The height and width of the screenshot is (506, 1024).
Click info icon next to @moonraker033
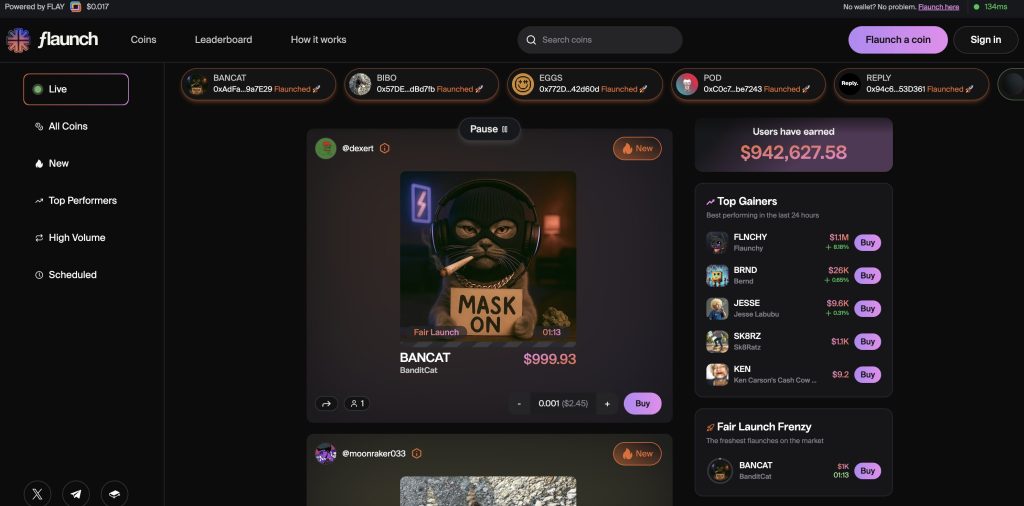(417, 453)
